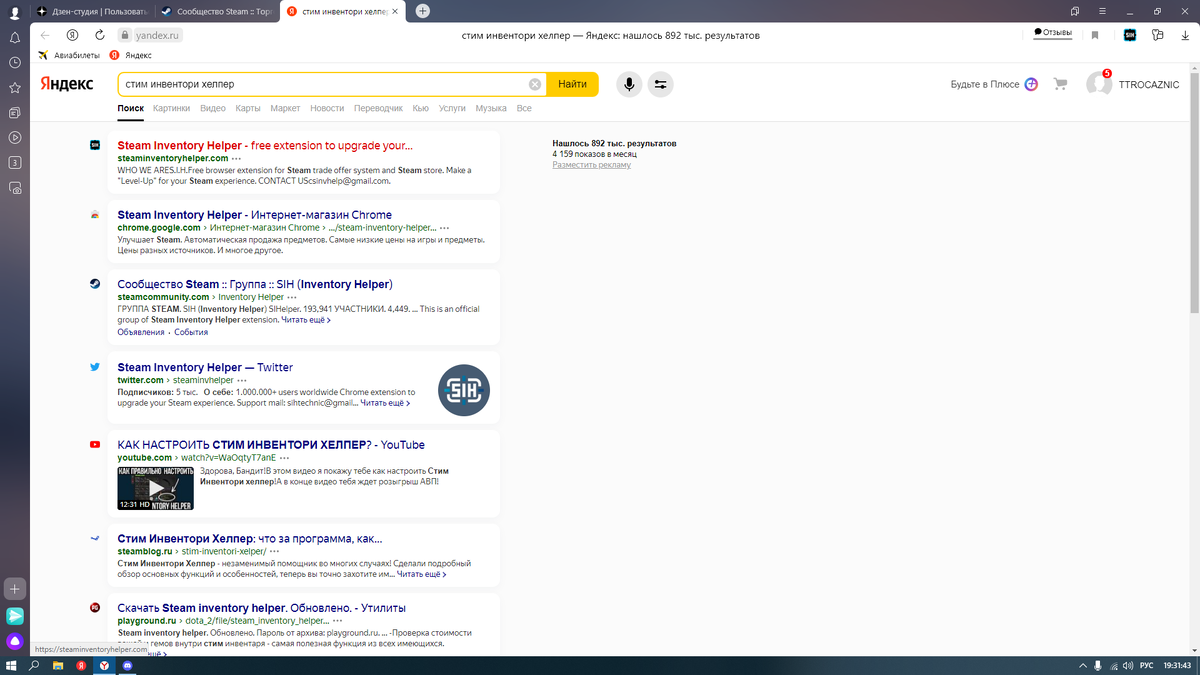Open Маркет search category
The width and height of the screenshot is (1200, 675).
pyautogui.click(x=285, y=108)
